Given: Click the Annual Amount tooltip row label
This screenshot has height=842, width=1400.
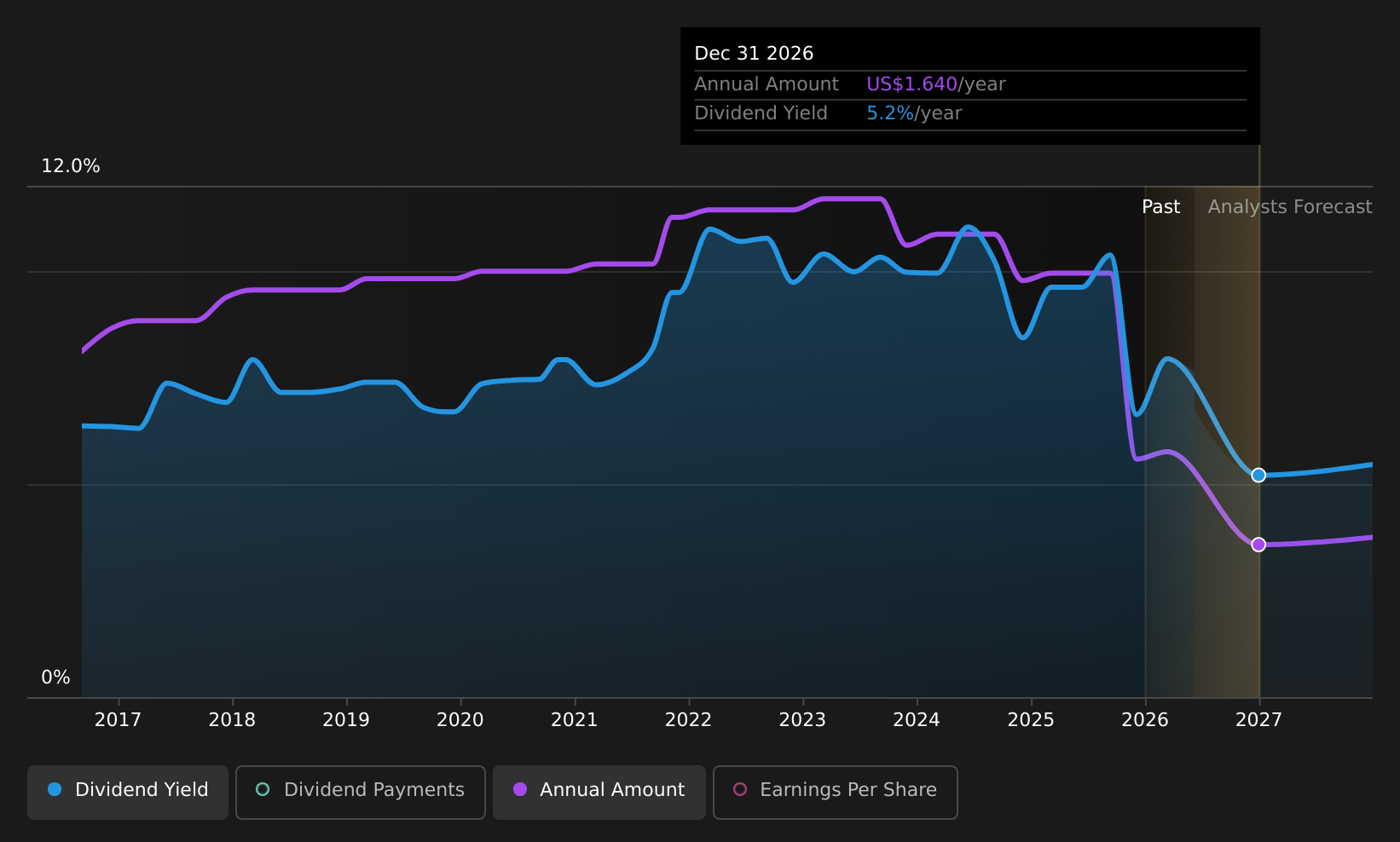Looking at the screenshot, I should click(767, 84).
